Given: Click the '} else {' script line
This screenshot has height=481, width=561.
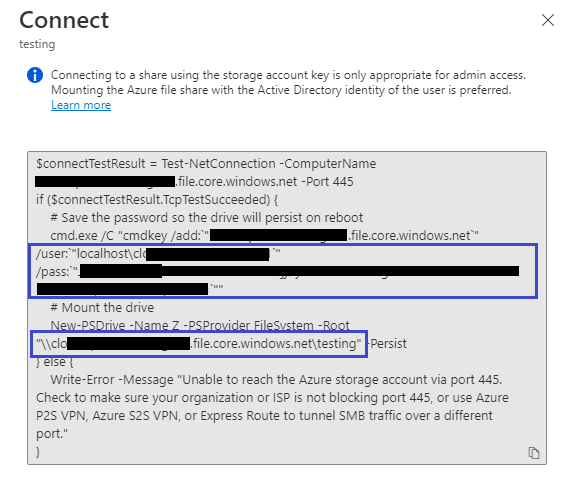Looking at the screenshot, I should point(55,362).
